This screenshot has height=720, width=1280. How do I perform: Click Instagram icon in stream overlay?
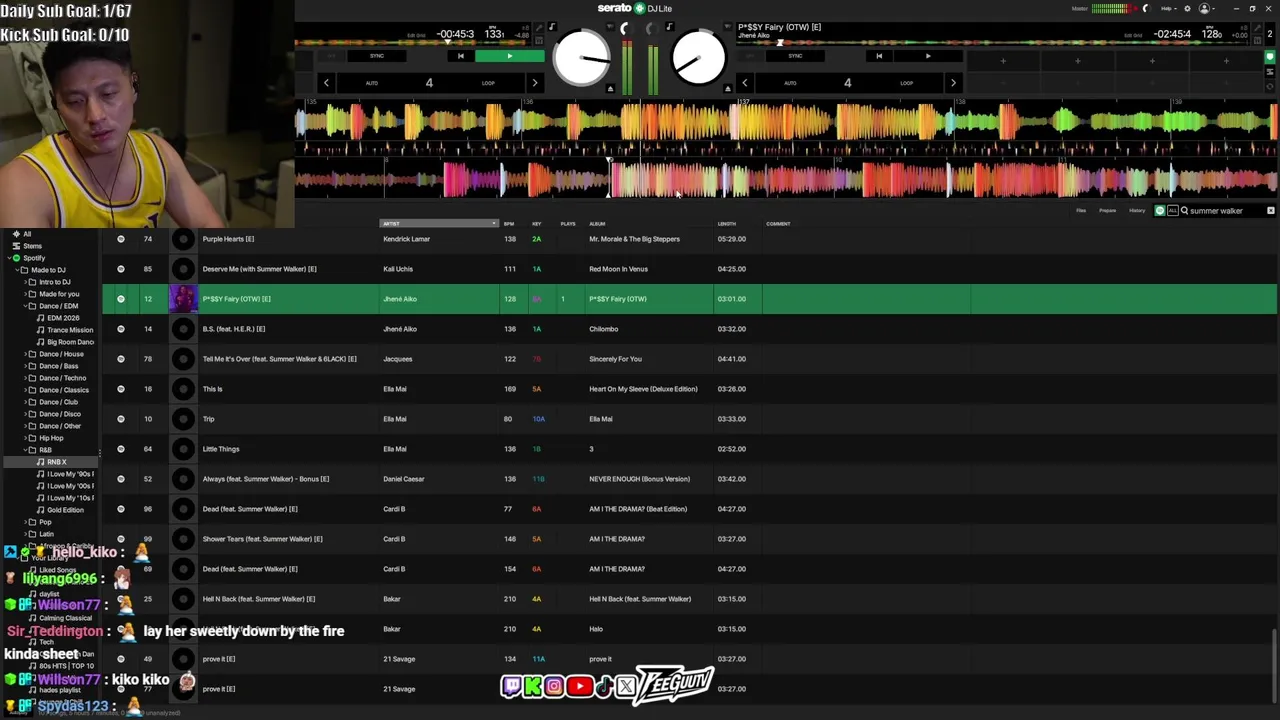554,686
